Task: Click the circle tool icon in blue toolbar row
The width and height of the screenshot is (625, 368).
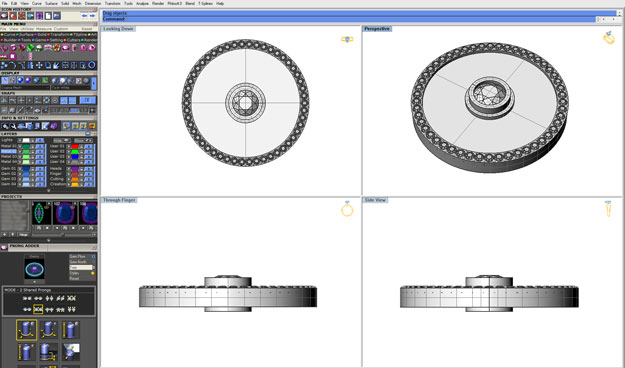Action: 92,65
